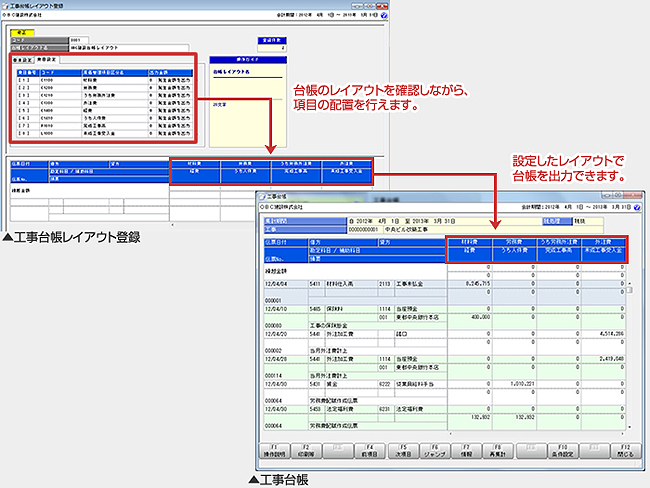
Task: Click layout registration window title icon
Action: pos(5,6)
